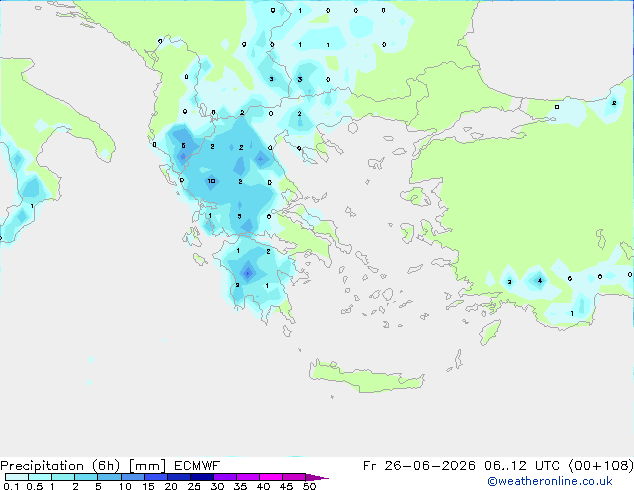Click the island of Crete on map
Viewport: 634px width, 490px height.
click(x=366, y=377)
